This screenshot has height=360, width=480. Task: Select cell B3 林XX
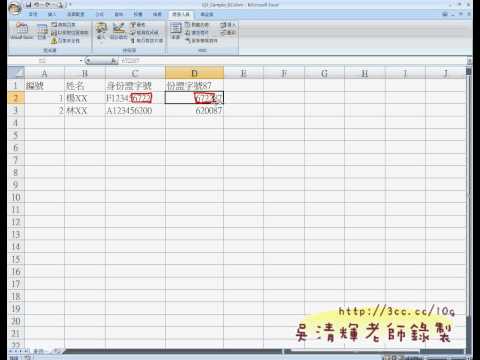(x=85, y=110)
